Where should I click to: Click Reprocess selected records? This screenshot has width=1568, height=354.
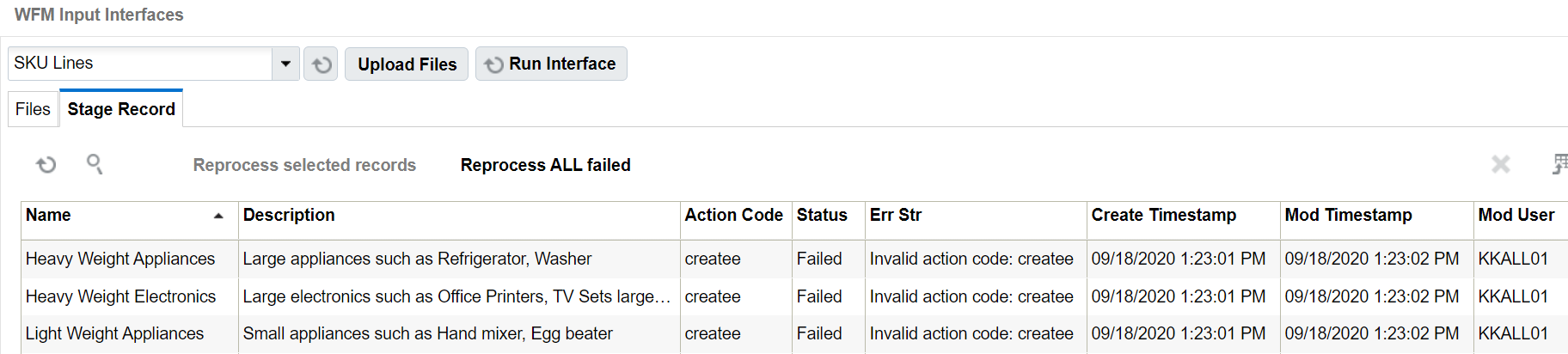coord(304,165)
